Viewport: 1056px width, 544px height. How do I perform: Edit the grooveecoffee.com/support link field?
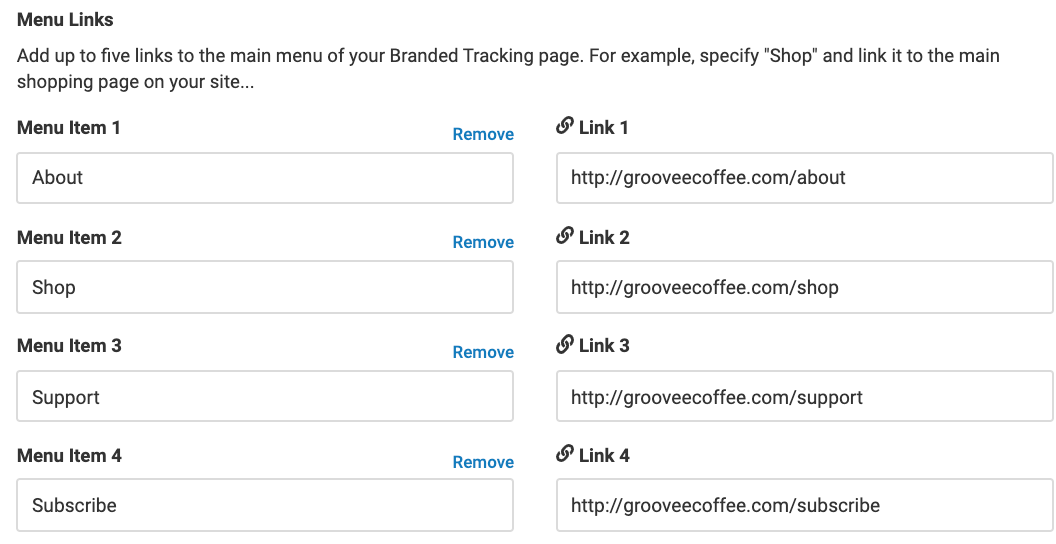(804, 397)
